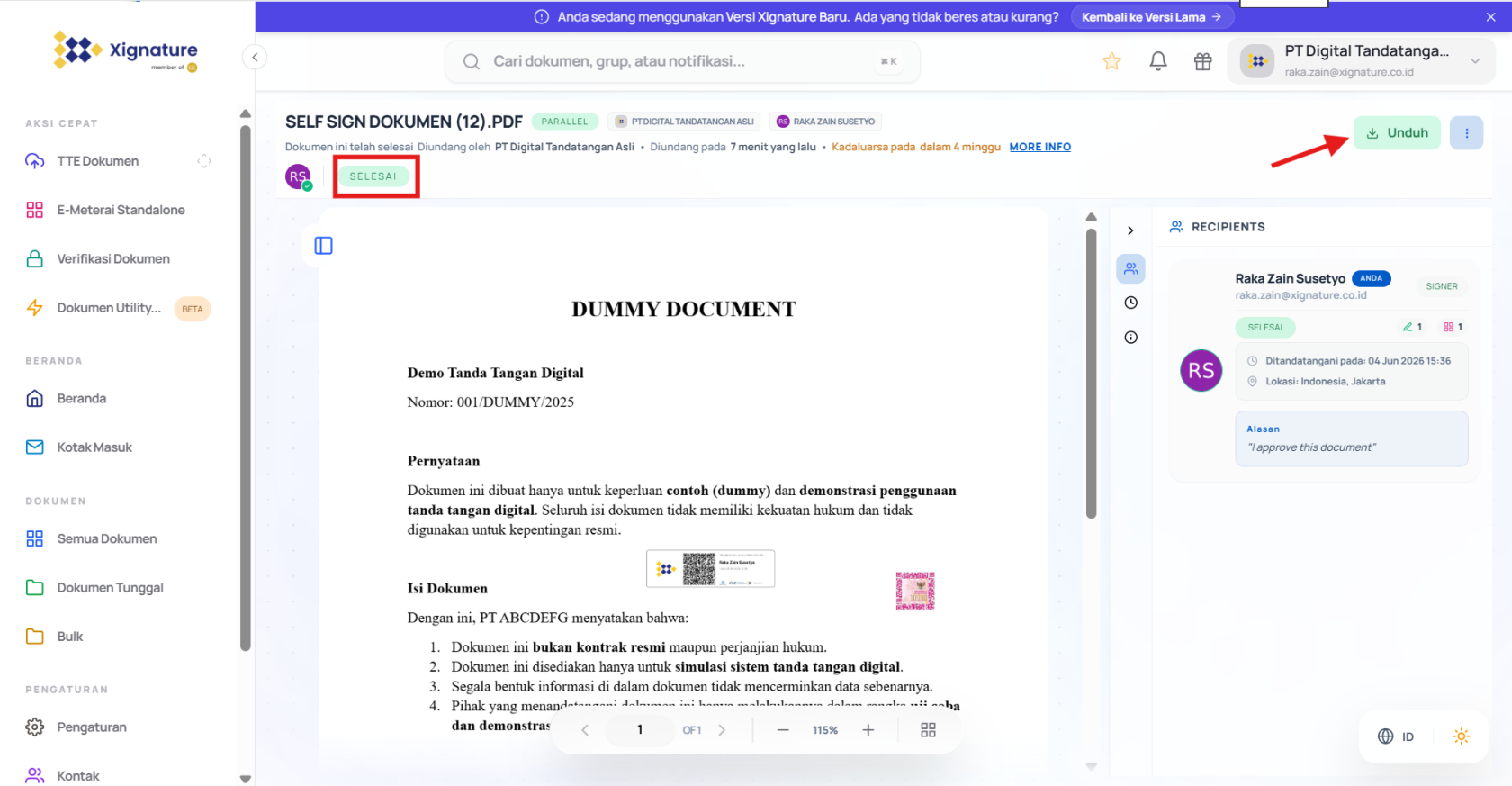
Task: Click the RS signer avatar under the title
Action: pyautogui.click(x=299, y=177)
